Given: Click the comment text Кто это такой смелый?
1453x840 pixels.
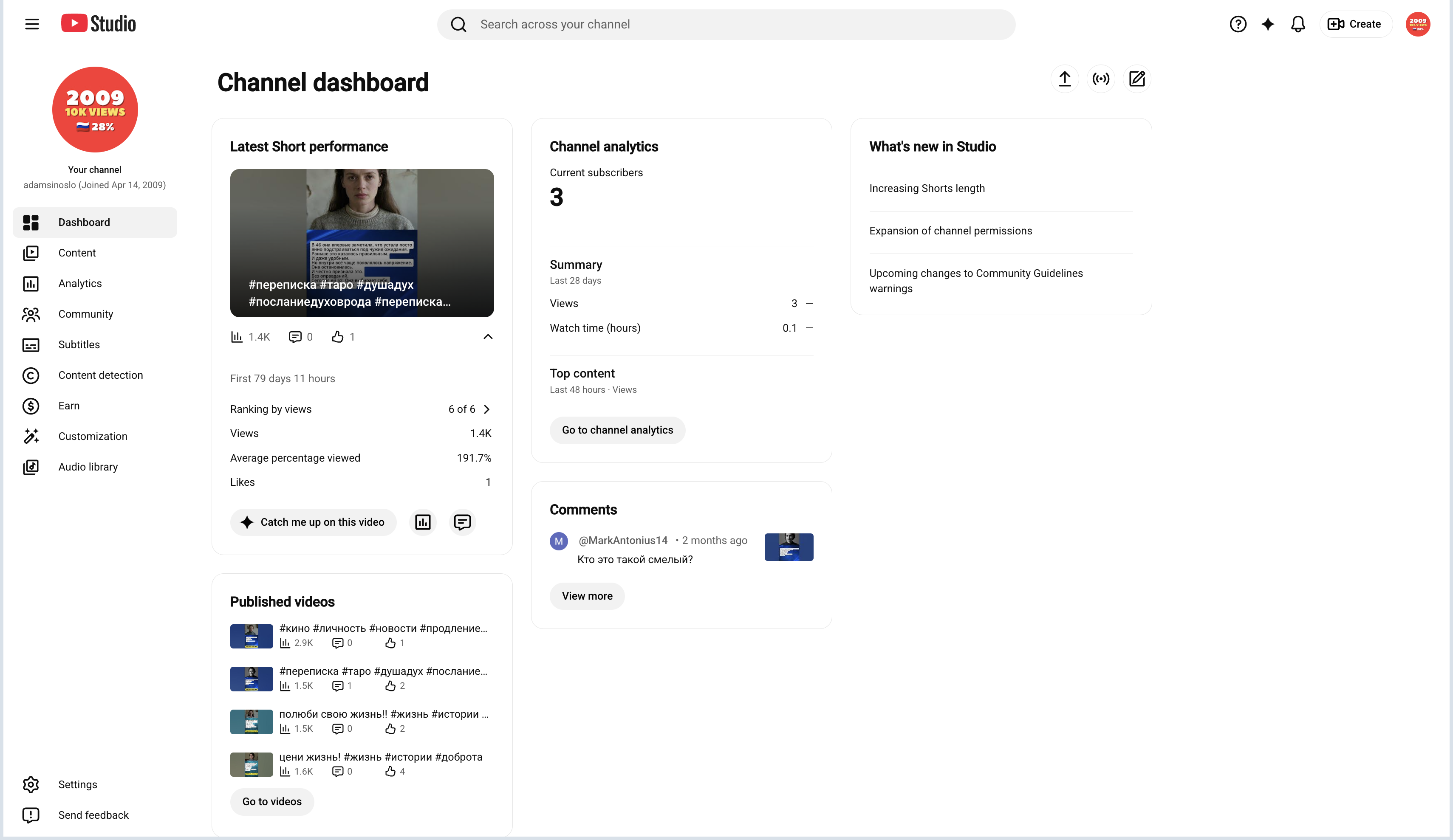Looking at the screenshot, I should (x=635, y=560).
